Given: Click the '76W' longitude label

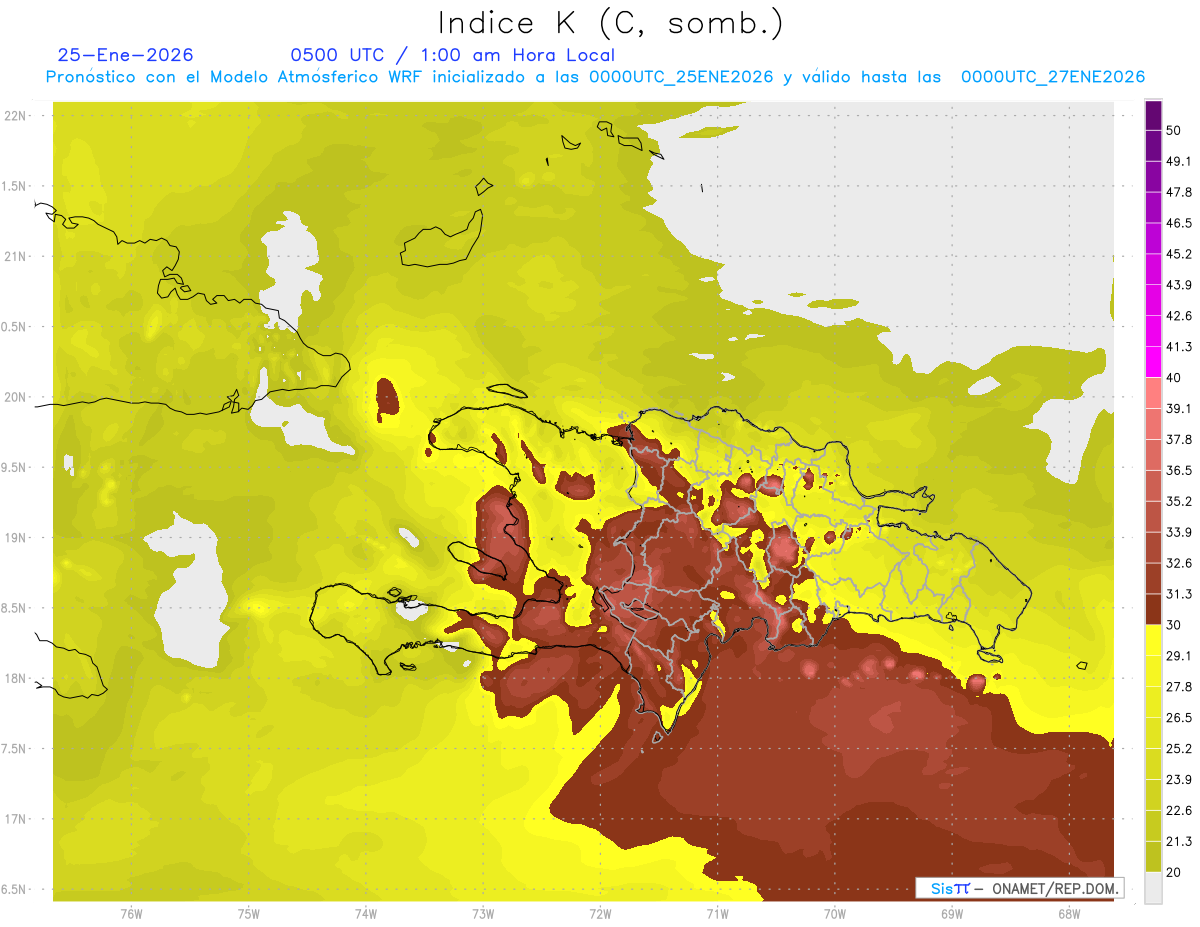Looking at the screenshot, I should (x=131, y=914).
